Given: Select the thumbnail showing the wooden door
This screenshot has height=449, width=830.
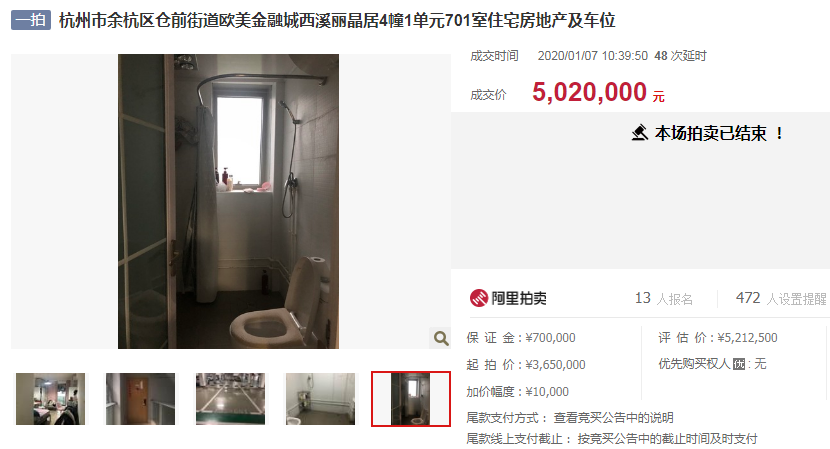Looking at the screenshot, I should [140, 399].
